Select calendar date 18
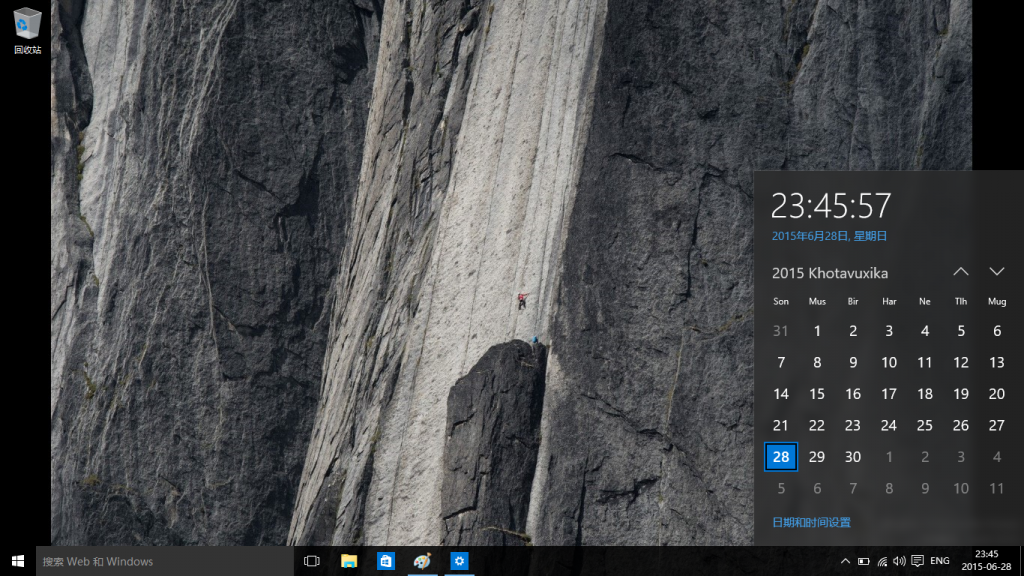1024x576 pixels. 925,394
